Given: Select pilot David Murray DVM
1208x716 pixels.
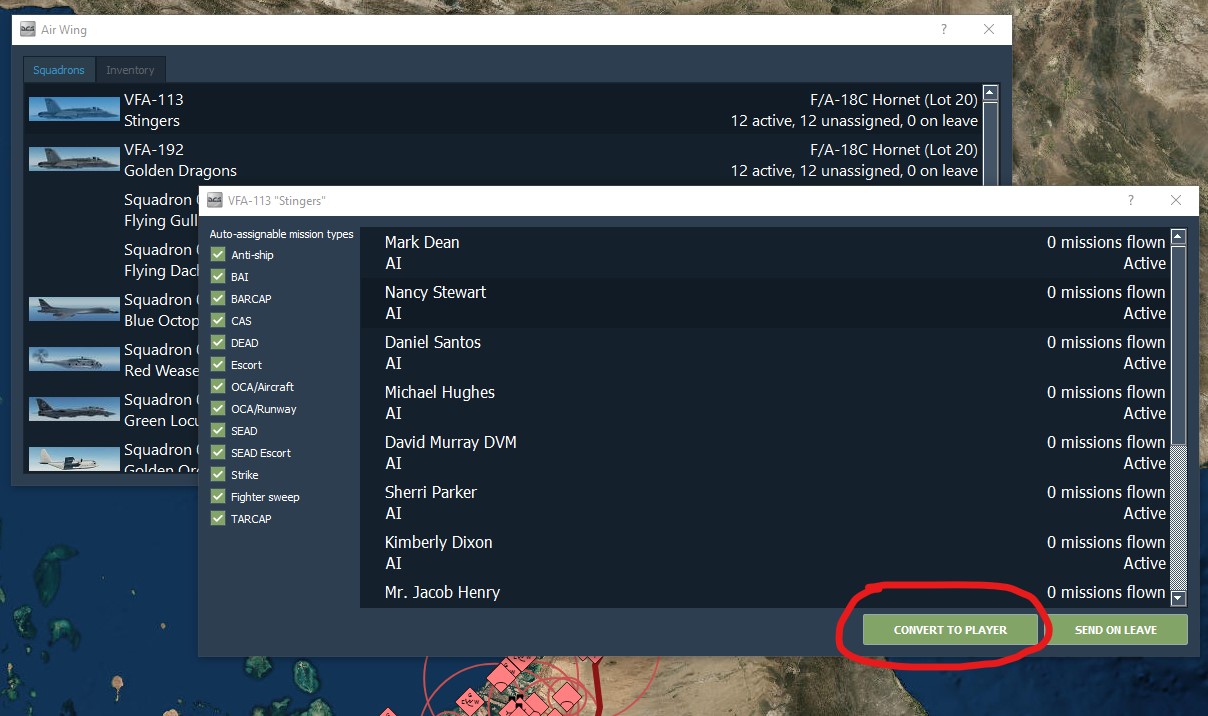Looking at the screenshot, I should (x=764, y=453).
